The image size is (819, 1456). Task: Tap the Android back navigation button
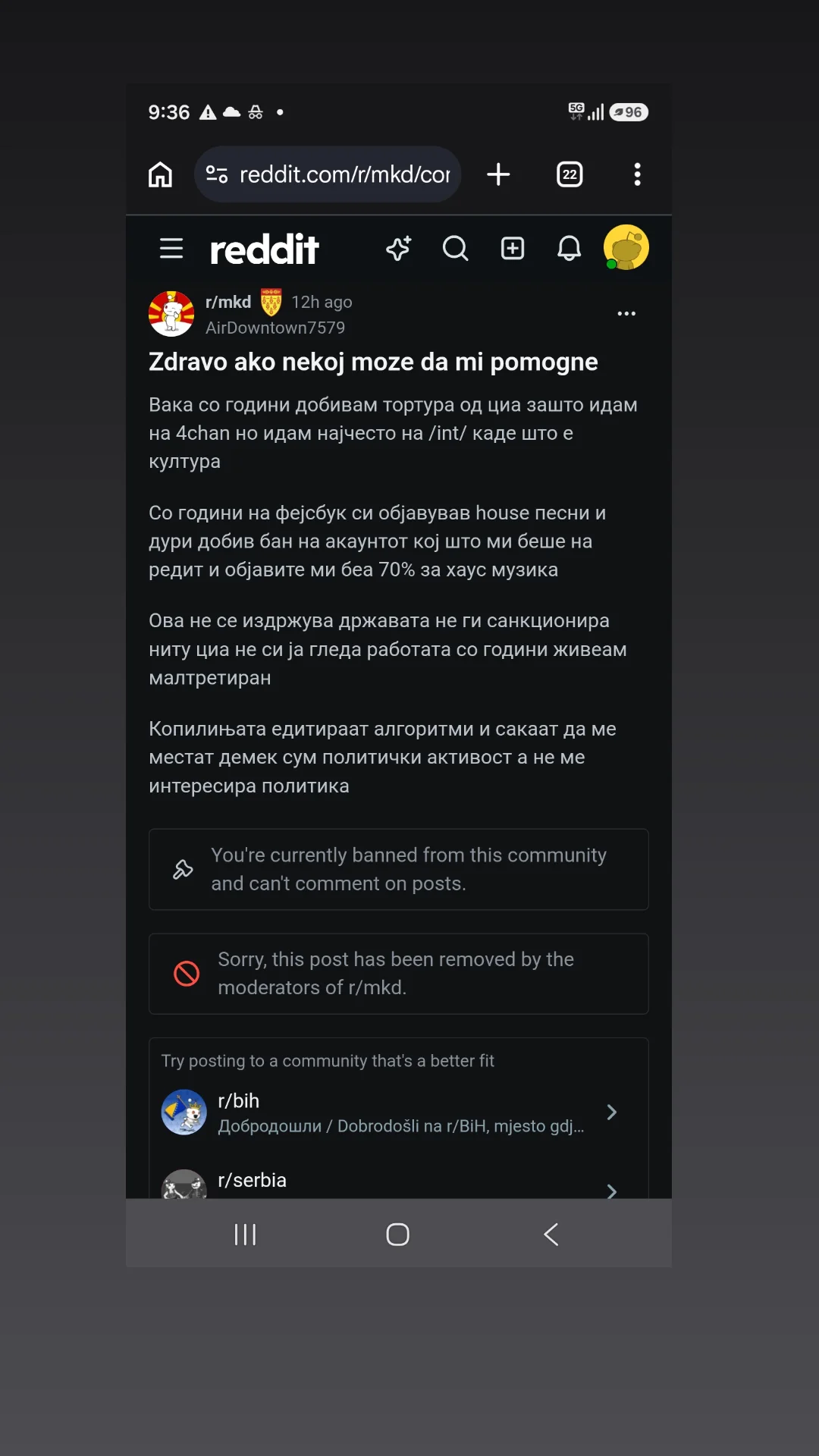[551, 1234]
